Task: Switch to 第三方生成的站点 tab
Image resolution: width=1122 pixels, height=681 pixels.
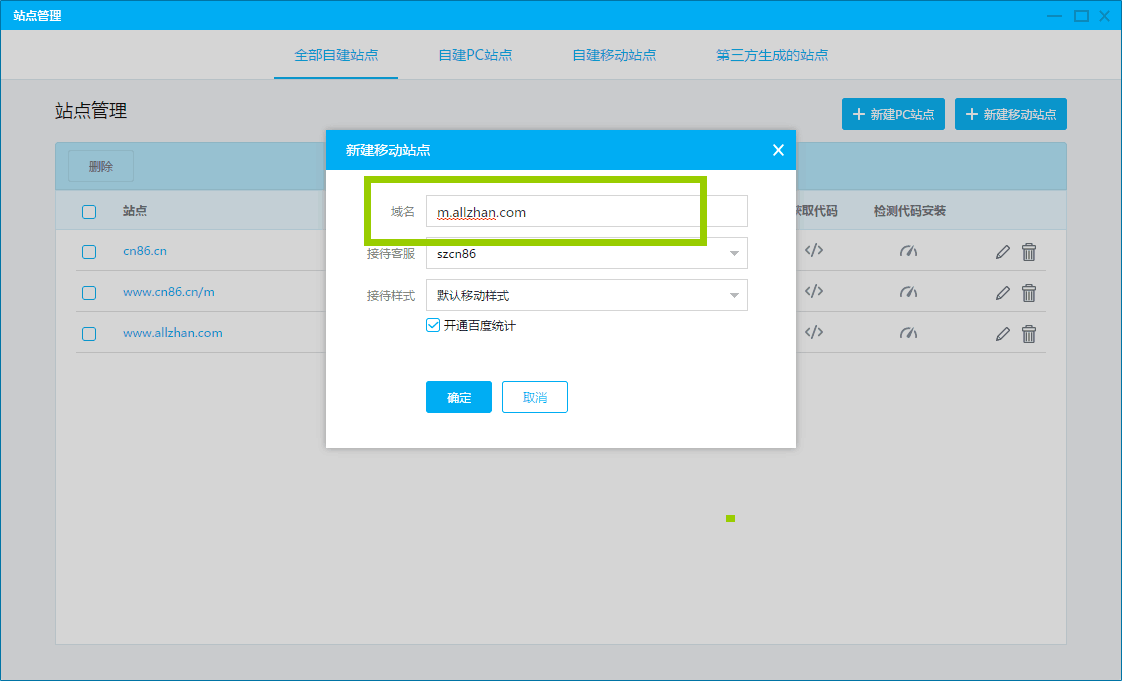Action: click(x=772, y=55)
